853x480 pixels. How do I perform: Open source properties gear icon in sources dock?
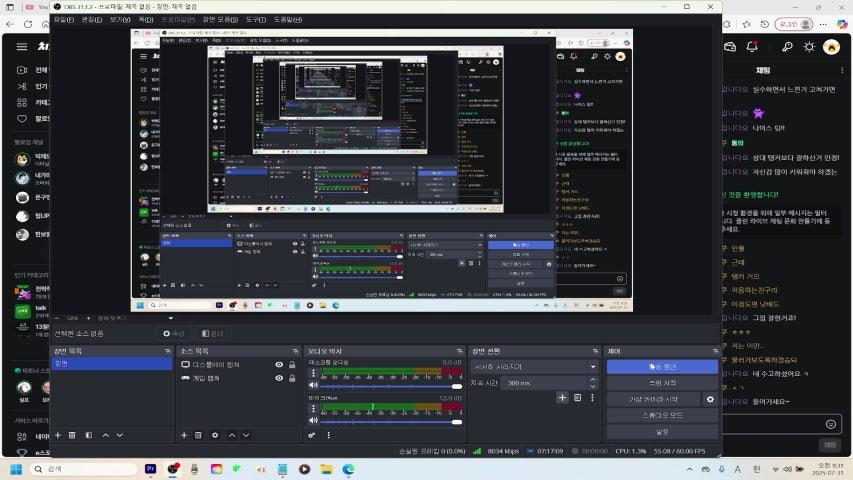(x=215, y=435)
